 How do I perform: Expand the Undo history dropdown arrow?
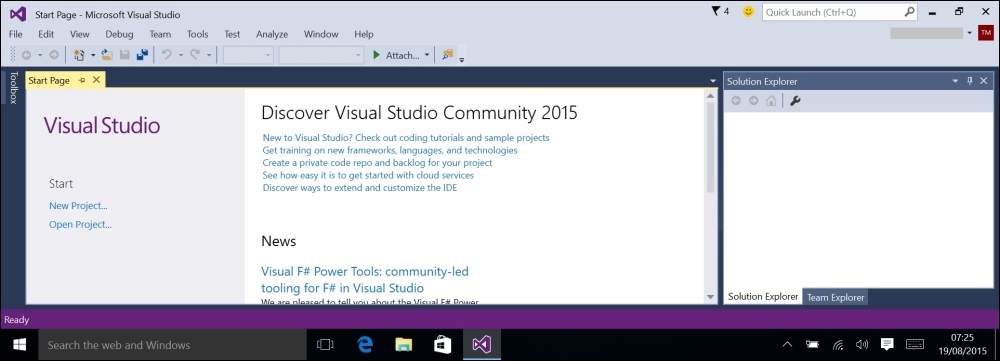click(180, 55)
